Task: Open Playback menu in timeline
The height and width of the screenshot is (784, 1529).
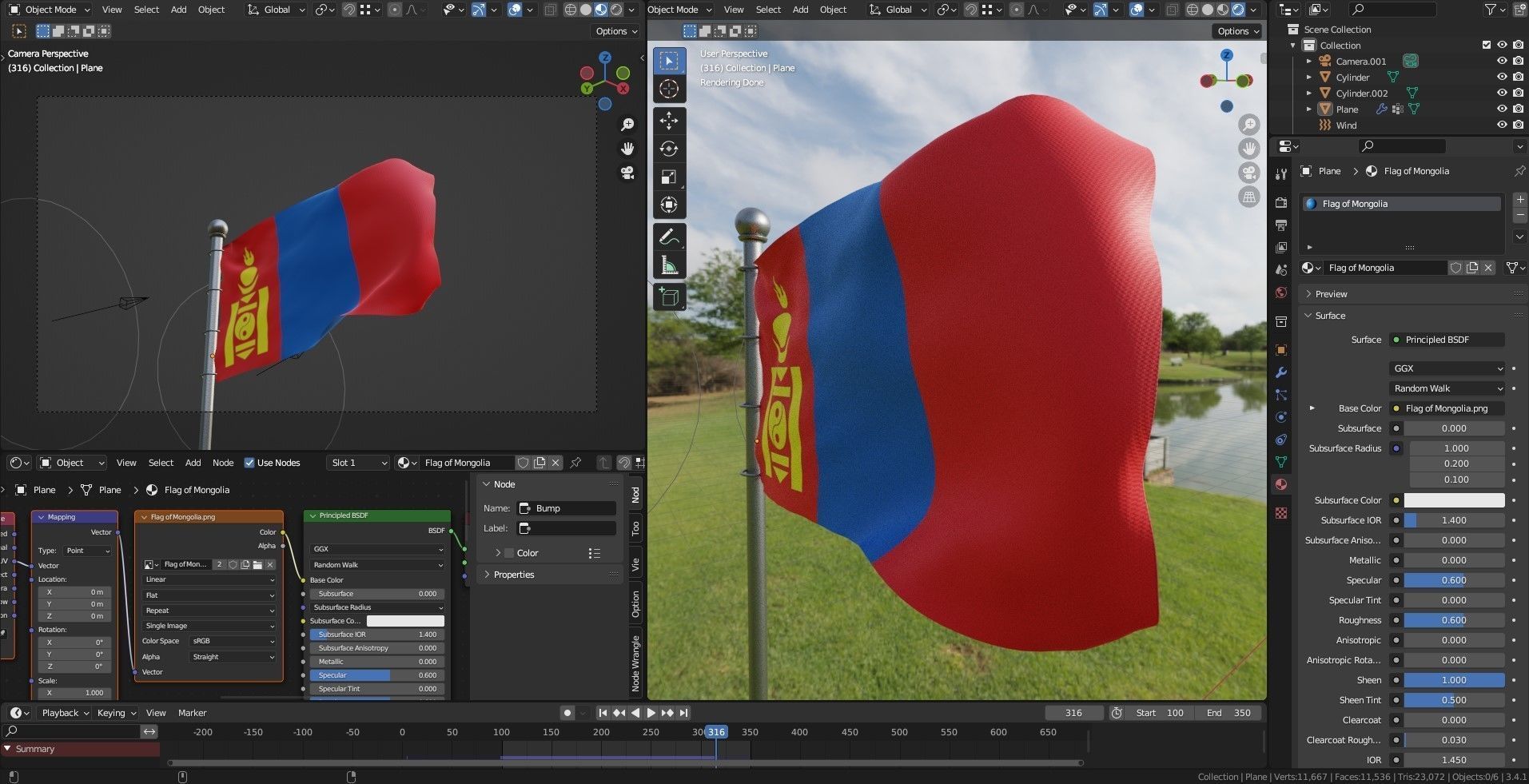Action: pos(66,713)
